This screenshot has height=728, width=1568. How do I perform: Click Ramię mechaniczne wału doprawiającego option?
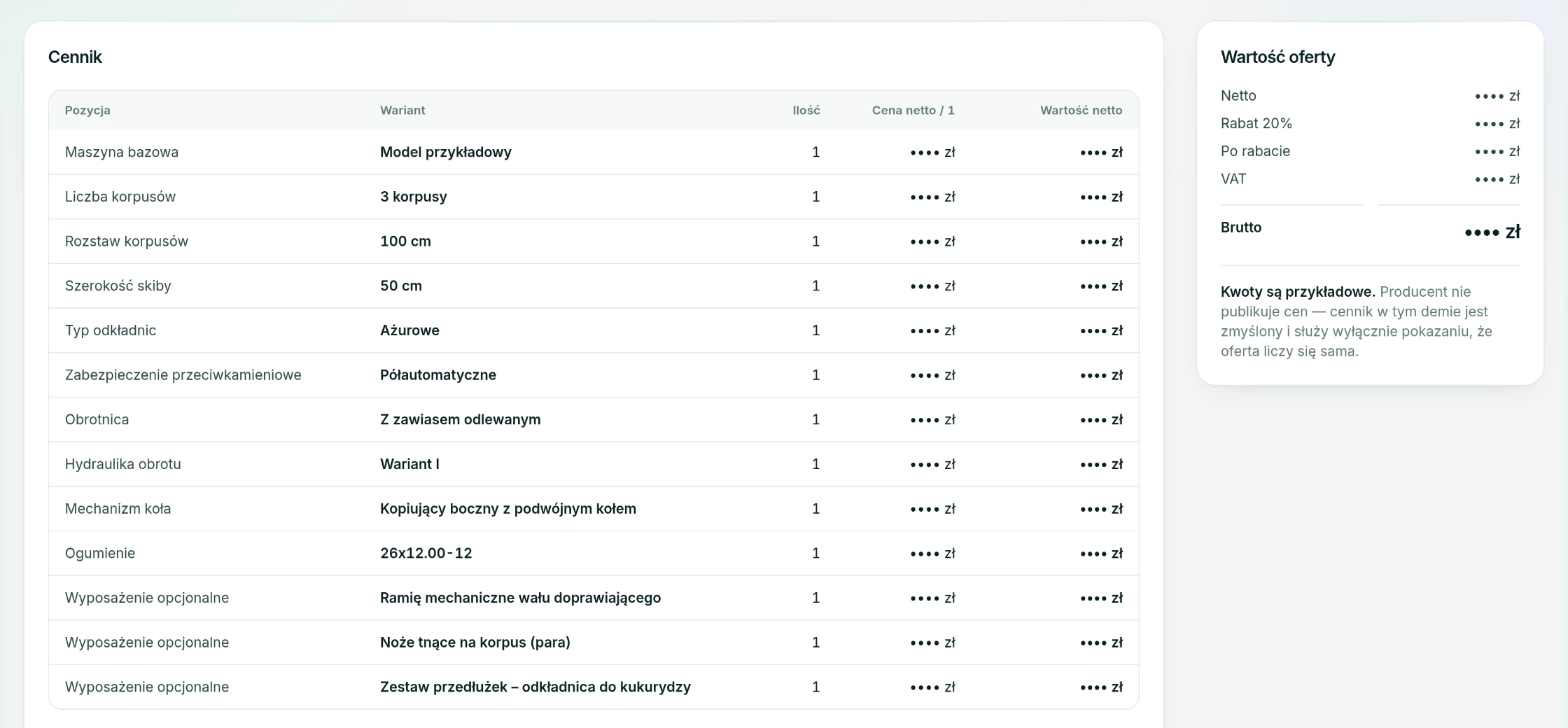pos(520,598)
